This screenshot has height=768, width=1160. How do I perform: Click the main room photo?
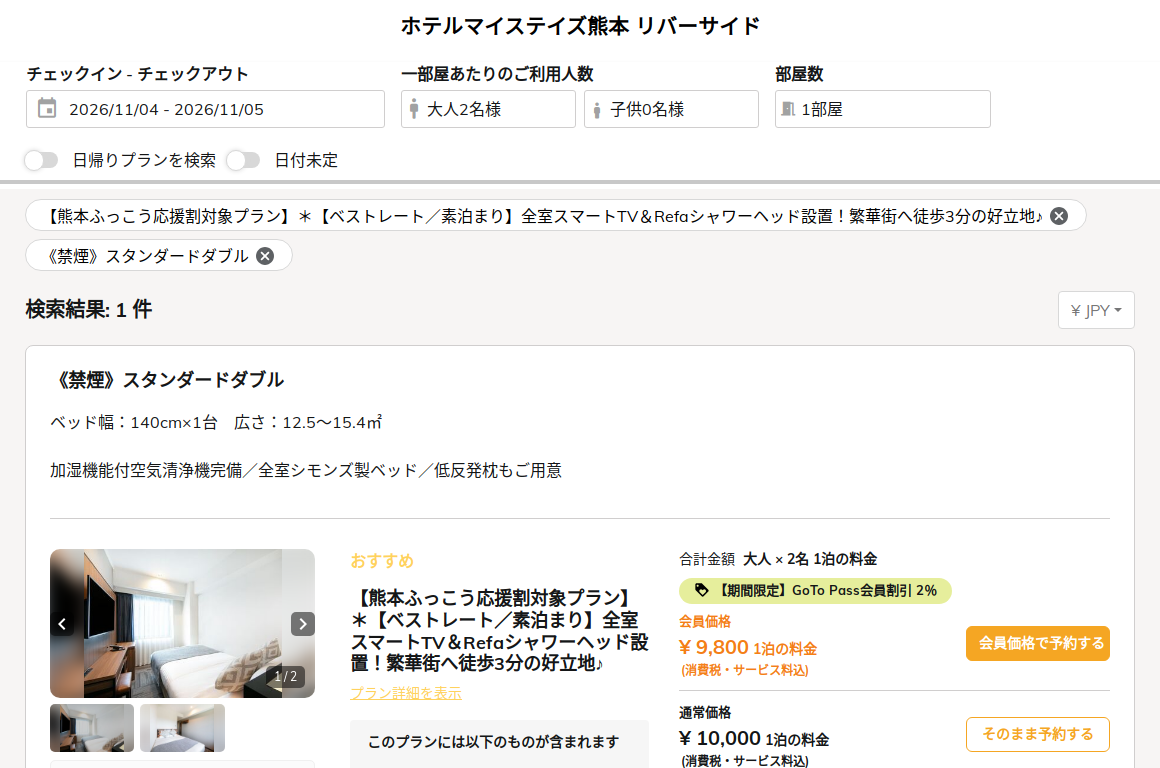click(x=182, y=623)
